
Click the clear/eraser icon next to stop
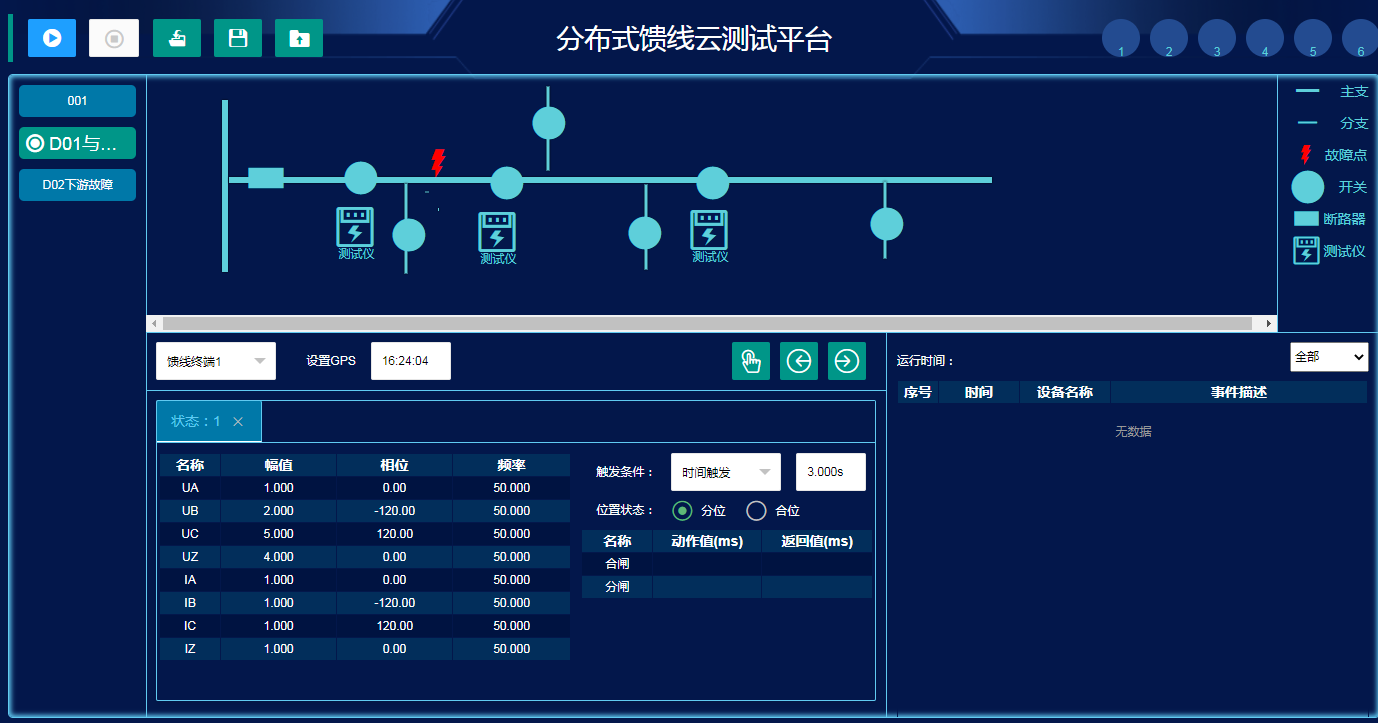(x=177, y=38)
